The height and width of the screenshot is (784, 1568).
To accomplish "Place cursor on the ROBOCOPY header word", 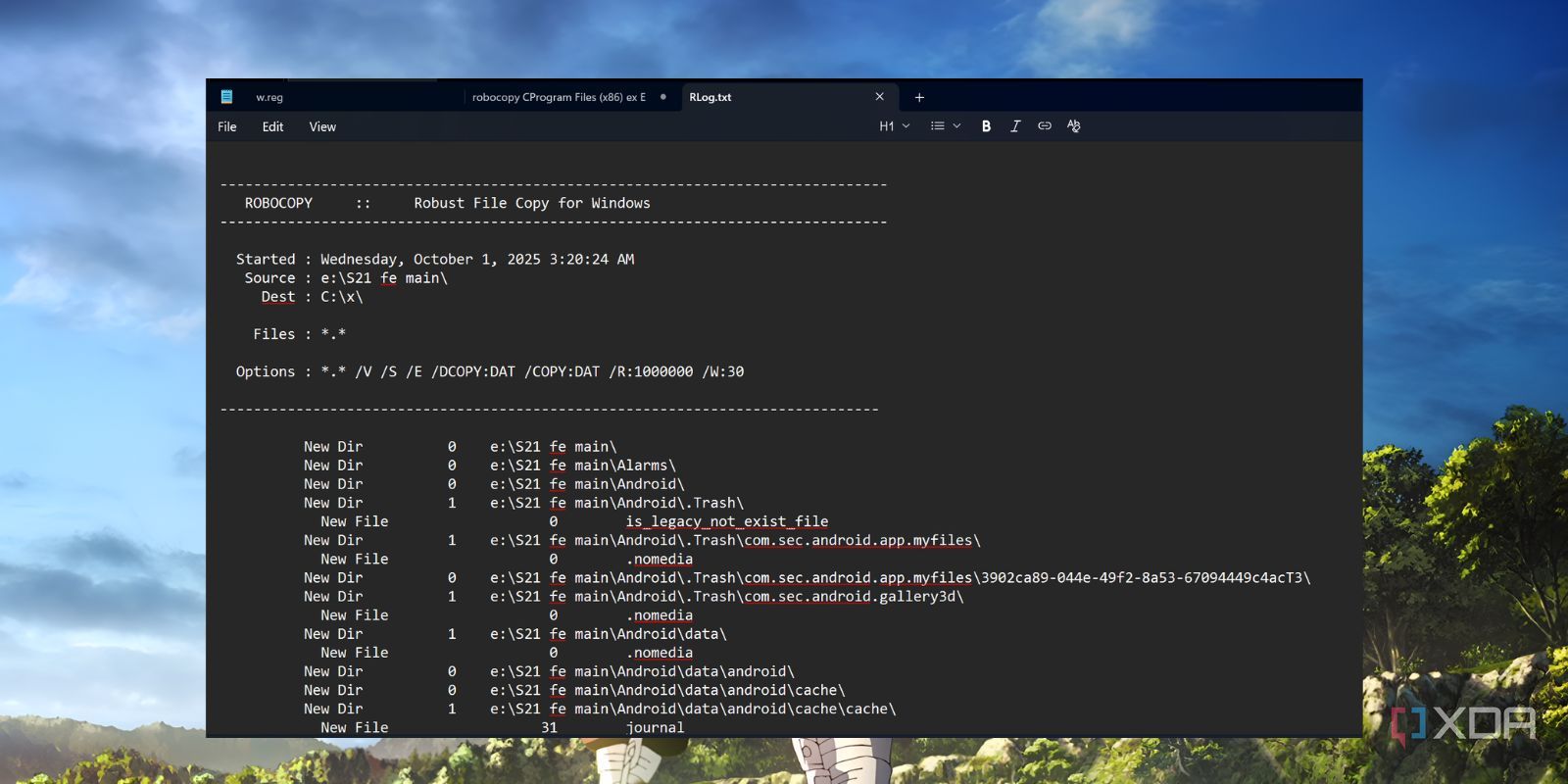I will point(278,204).
